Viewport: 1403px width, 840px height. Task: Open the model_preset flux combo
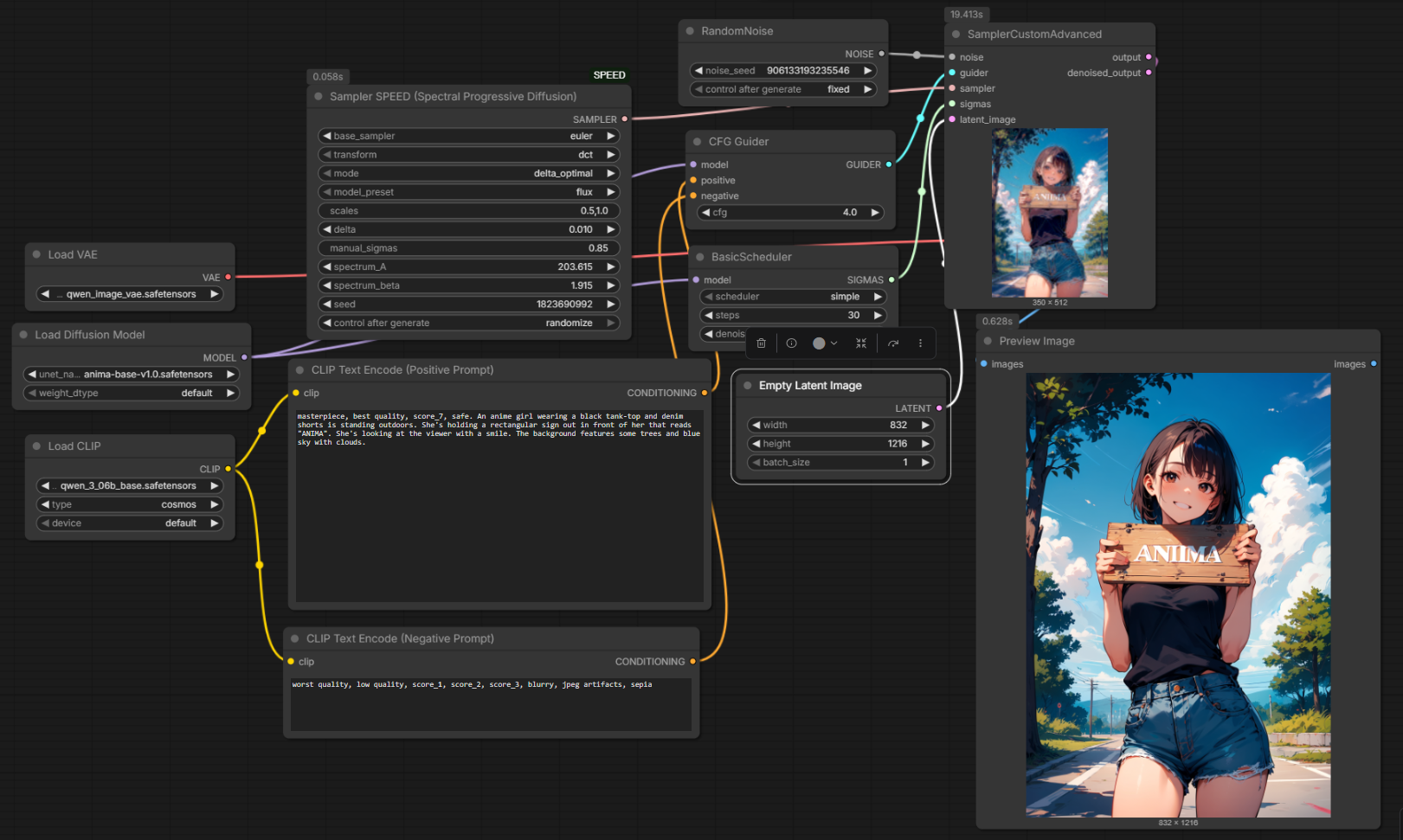coord(468,192)
